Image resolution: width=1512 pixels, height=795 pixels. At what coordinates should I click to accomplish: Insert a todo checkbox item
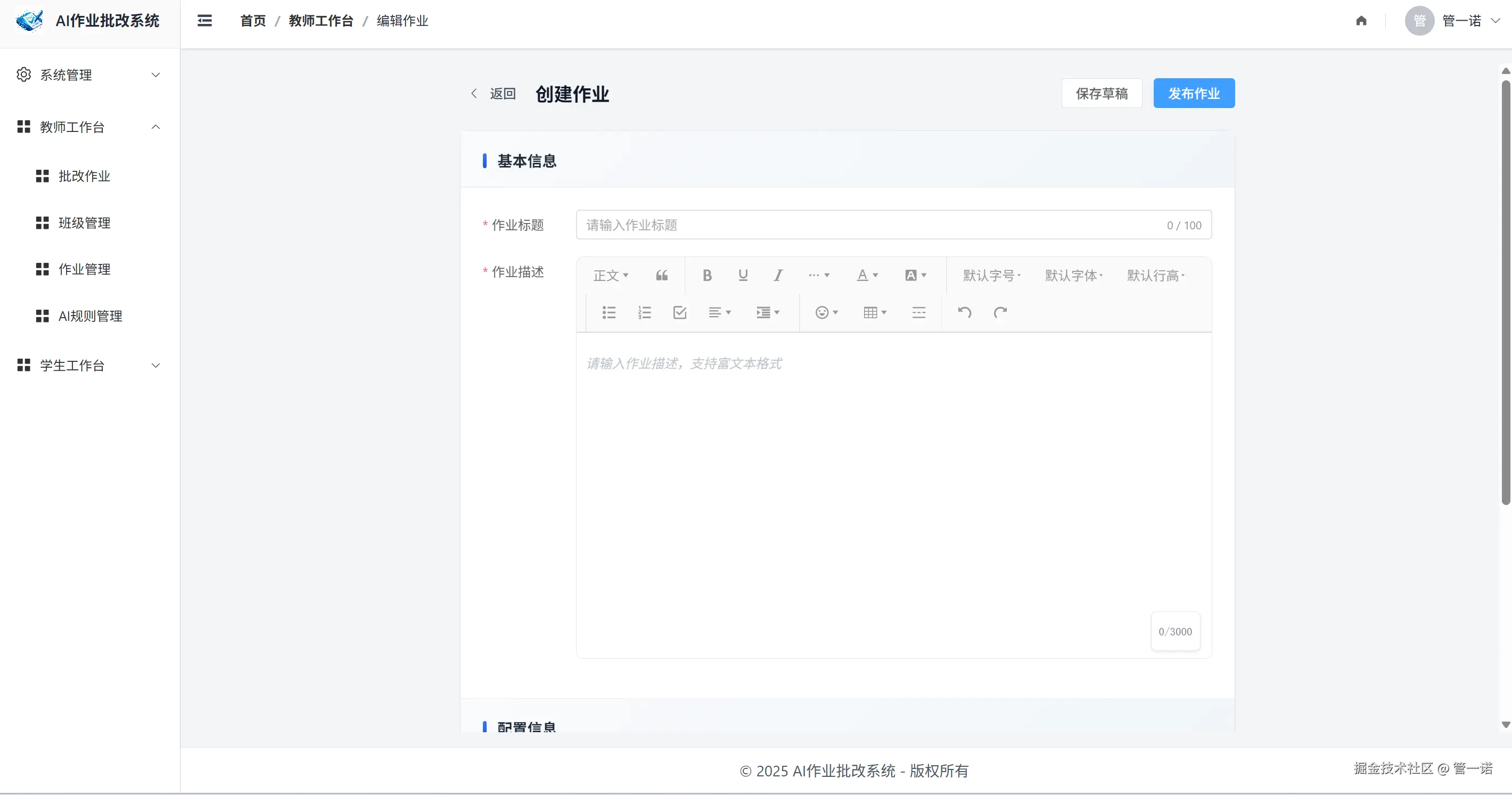point(680,312)
